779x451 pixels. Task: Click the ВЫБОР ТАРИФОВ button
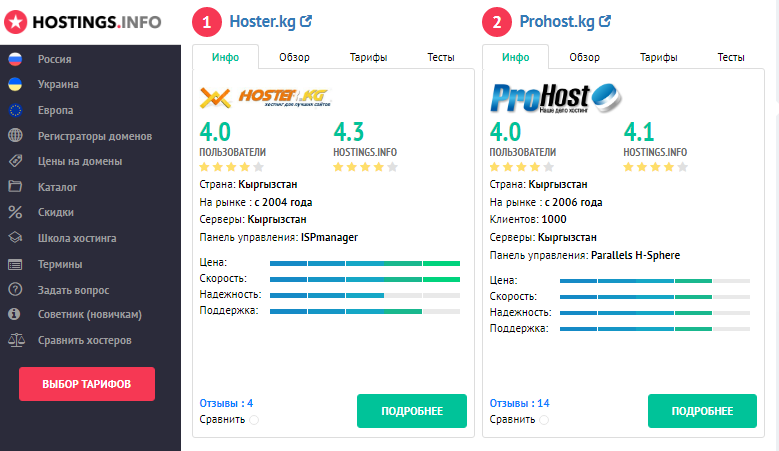(x=87, y=384)
